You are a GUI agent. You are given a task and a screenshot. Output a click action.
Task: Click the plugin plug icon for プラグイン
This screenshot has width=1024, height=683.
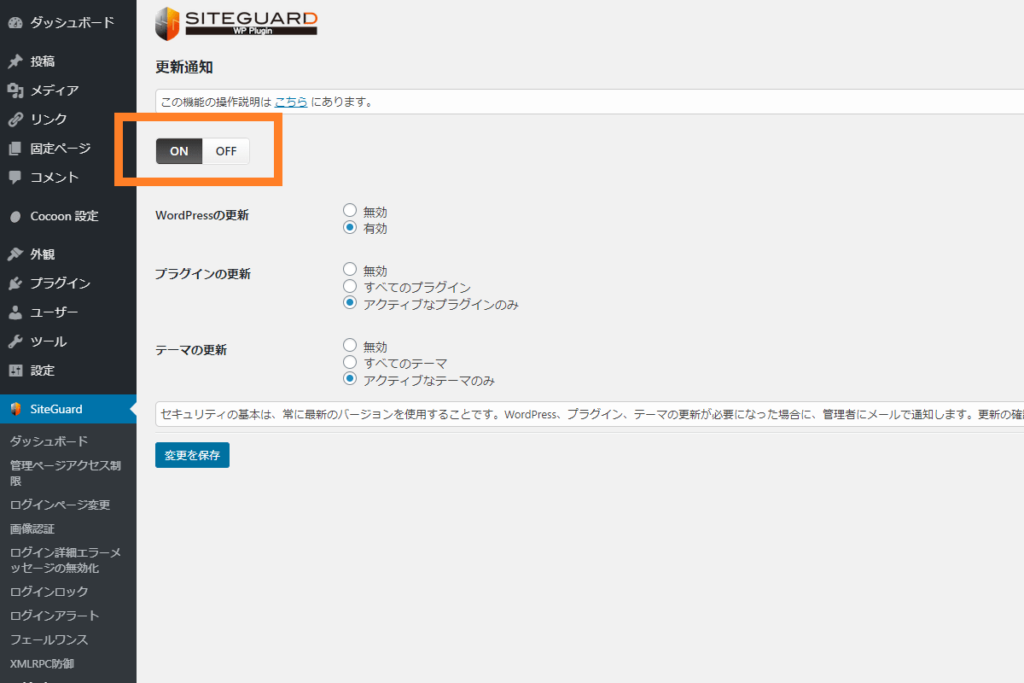[15, 283]
